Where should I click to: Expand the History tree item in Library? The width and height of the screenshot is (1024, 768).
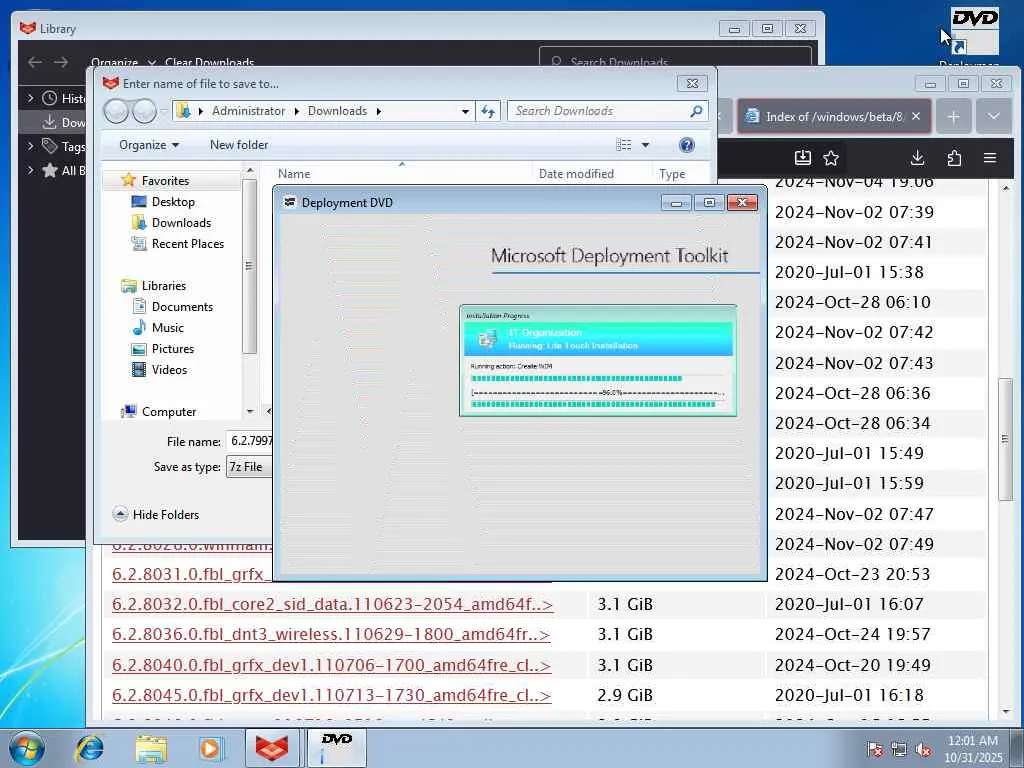pos(30,98)
